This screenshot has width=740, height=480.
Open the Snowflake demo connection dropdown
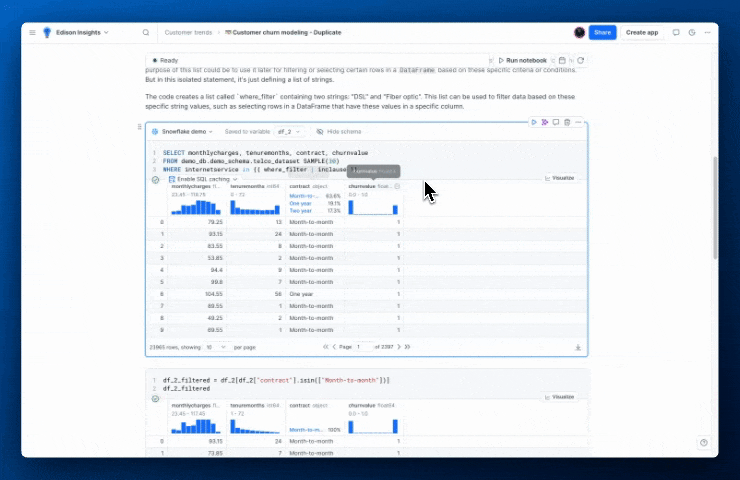pyautogui.click(x=182, y=132)
